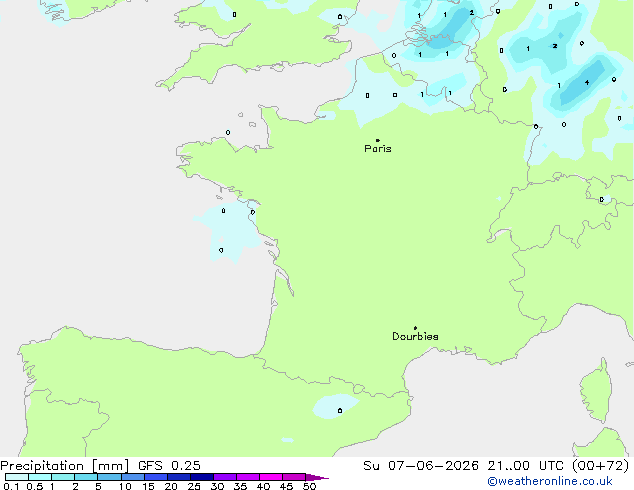Select the 1–2 mm legend swatch
Viewport: 634px width, 490px height.
63,477
